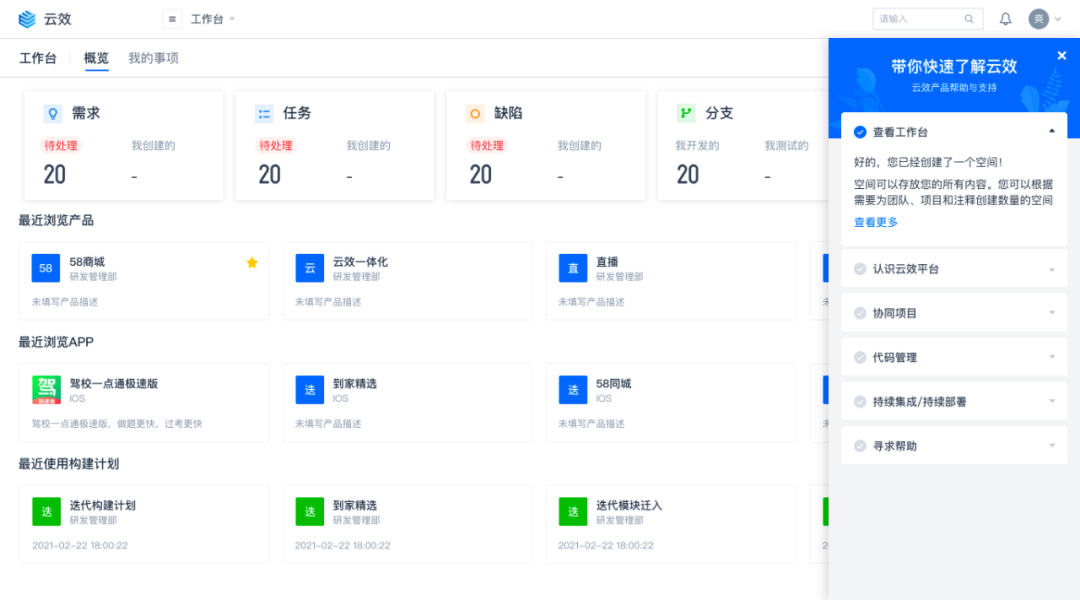Close the 带你快速了解云效 help panel
Viewport: 1080px width, 600px height.
[1061, 56]
